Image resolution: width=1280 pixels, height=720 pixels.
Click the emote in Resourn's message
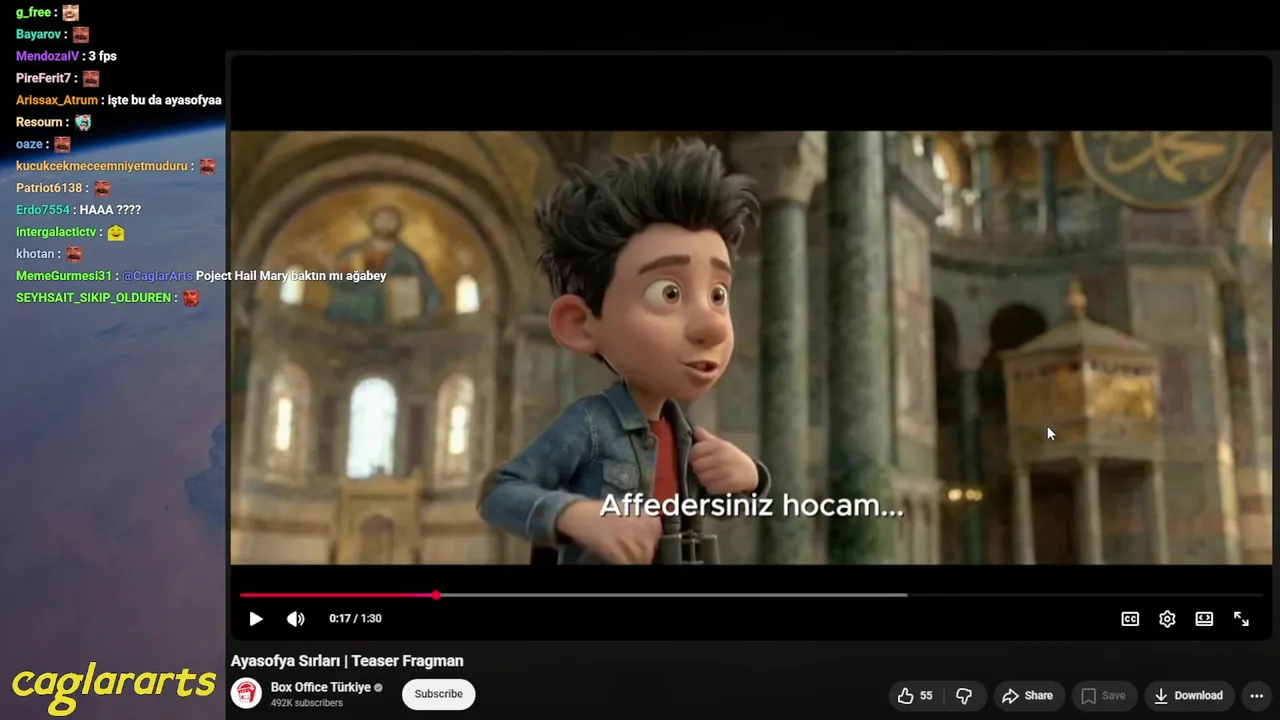[x=83, y=123]
